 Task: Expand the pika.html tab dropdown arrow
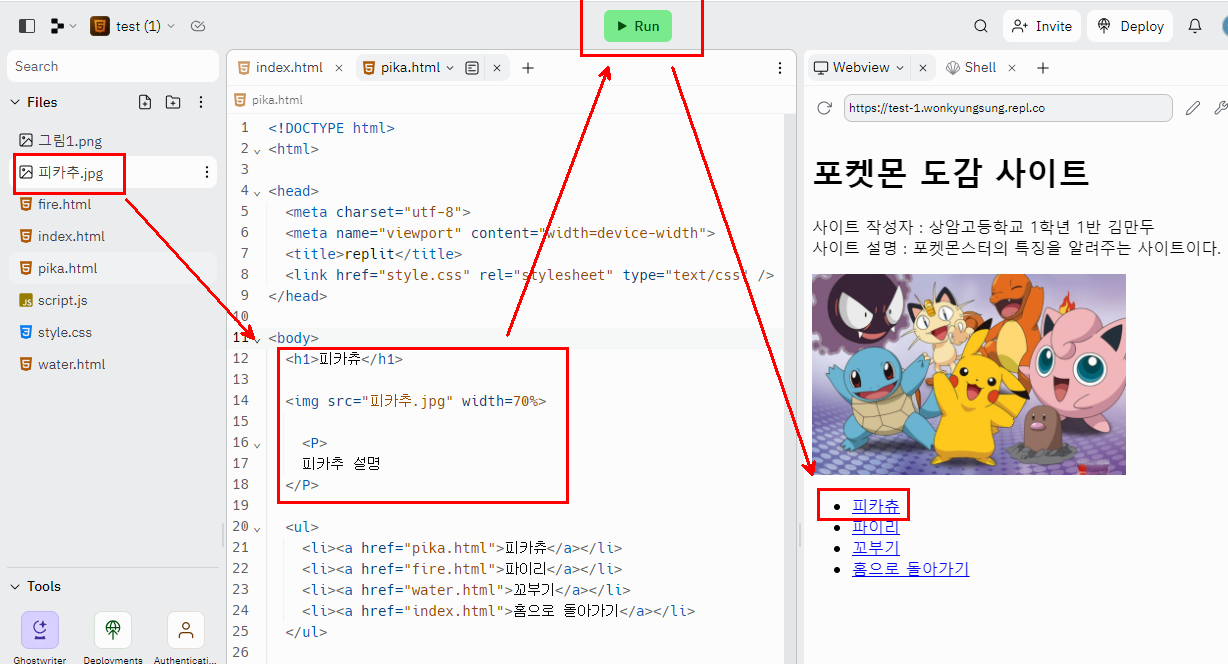pos(450,68)
